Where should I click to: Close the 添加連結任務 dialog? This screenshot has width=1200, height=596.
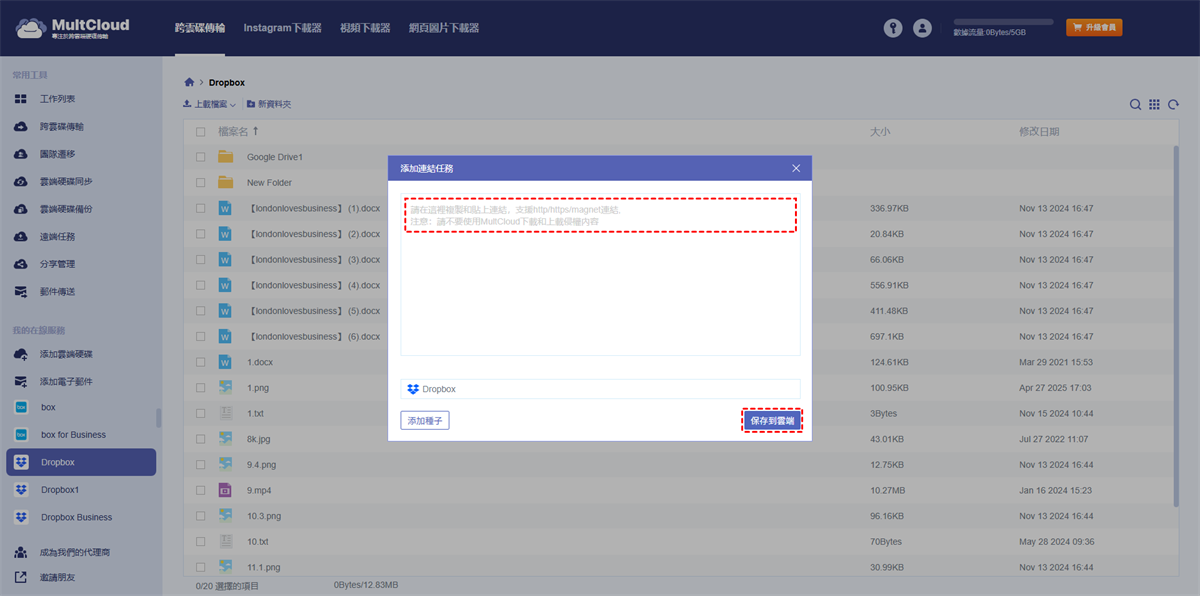tap(796, 169)
